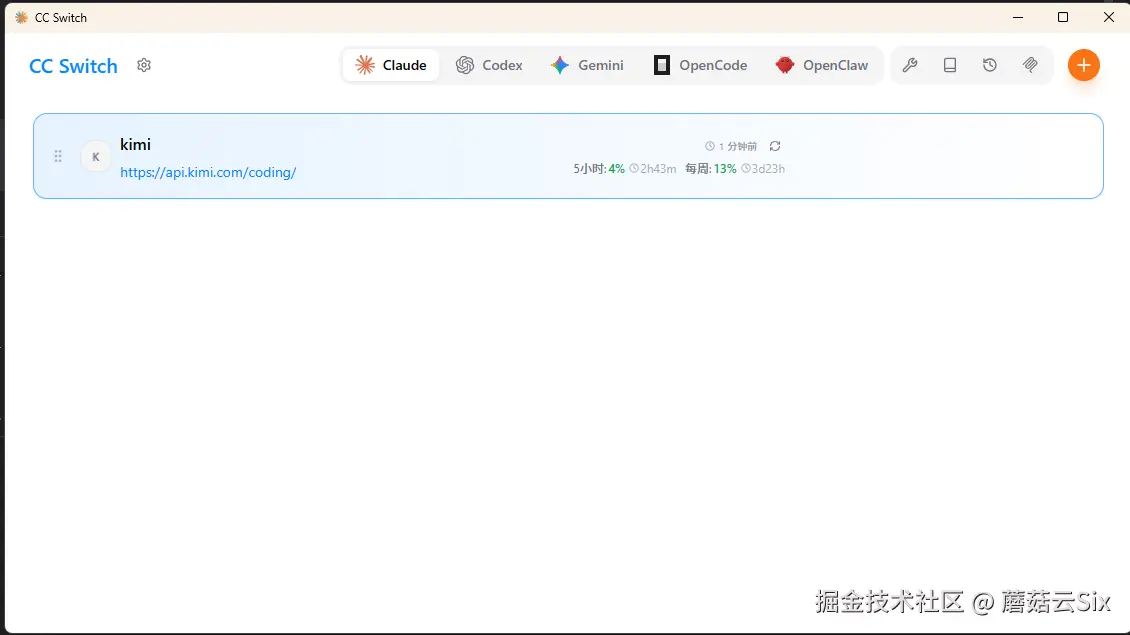Click the CC Switch app title
1130x635 pixels.
(x=74, y=66)
